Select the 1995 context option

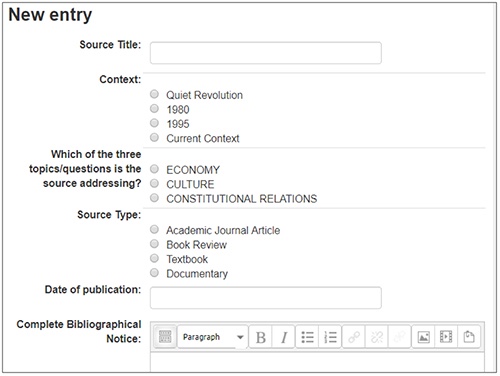tap(154, 123)
